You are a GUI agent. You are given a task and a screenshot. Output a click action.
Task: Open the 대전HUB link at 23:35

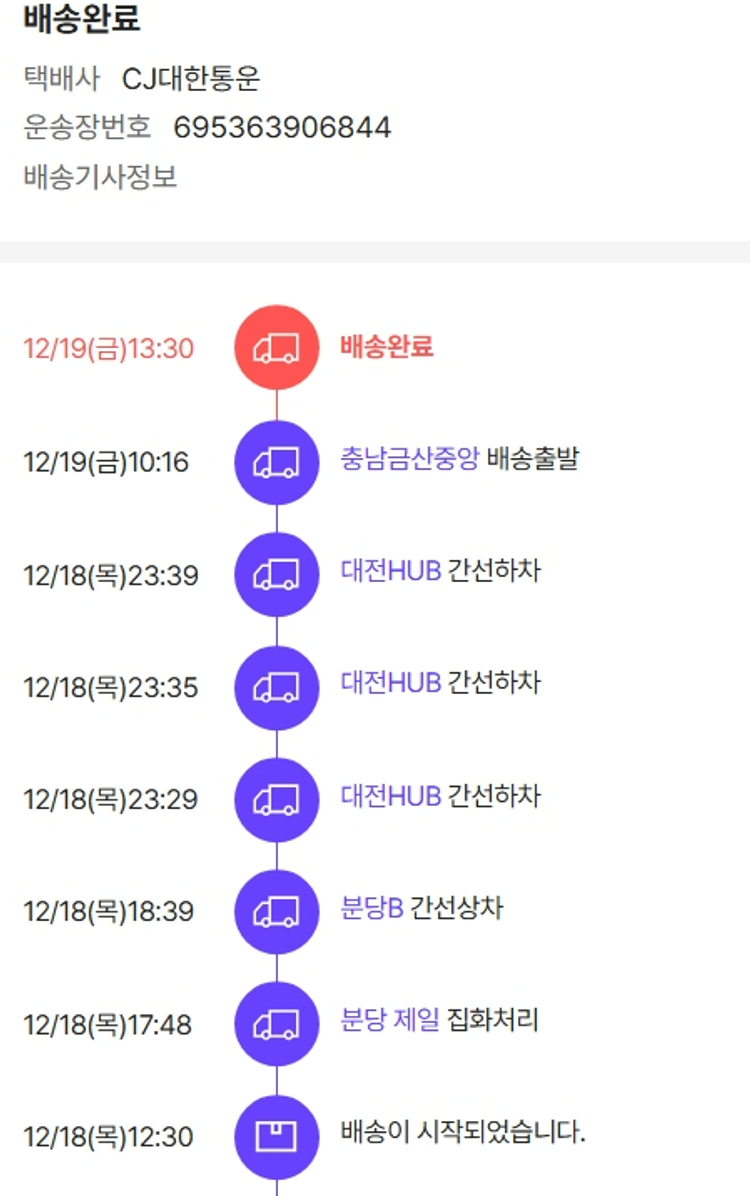(390, 683)
